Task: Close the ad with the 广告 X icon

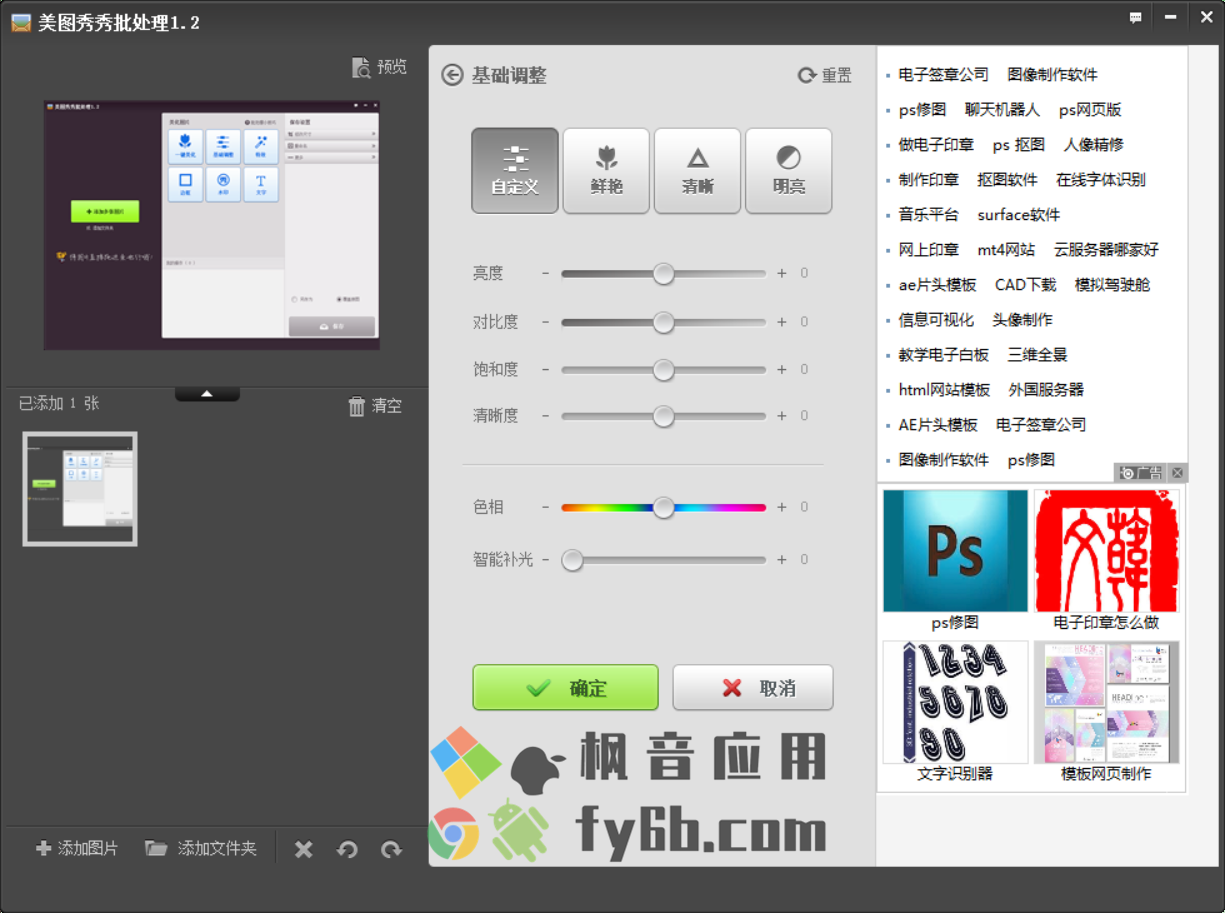Action: 1177,473
